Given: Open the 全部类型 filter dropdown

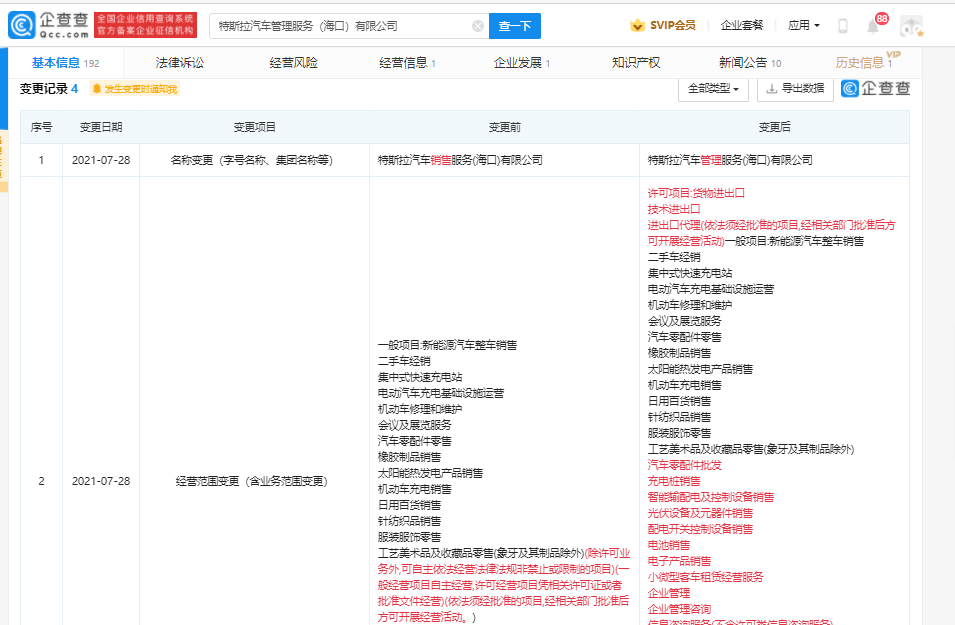Looking at the screenshot, I should 710,90.
